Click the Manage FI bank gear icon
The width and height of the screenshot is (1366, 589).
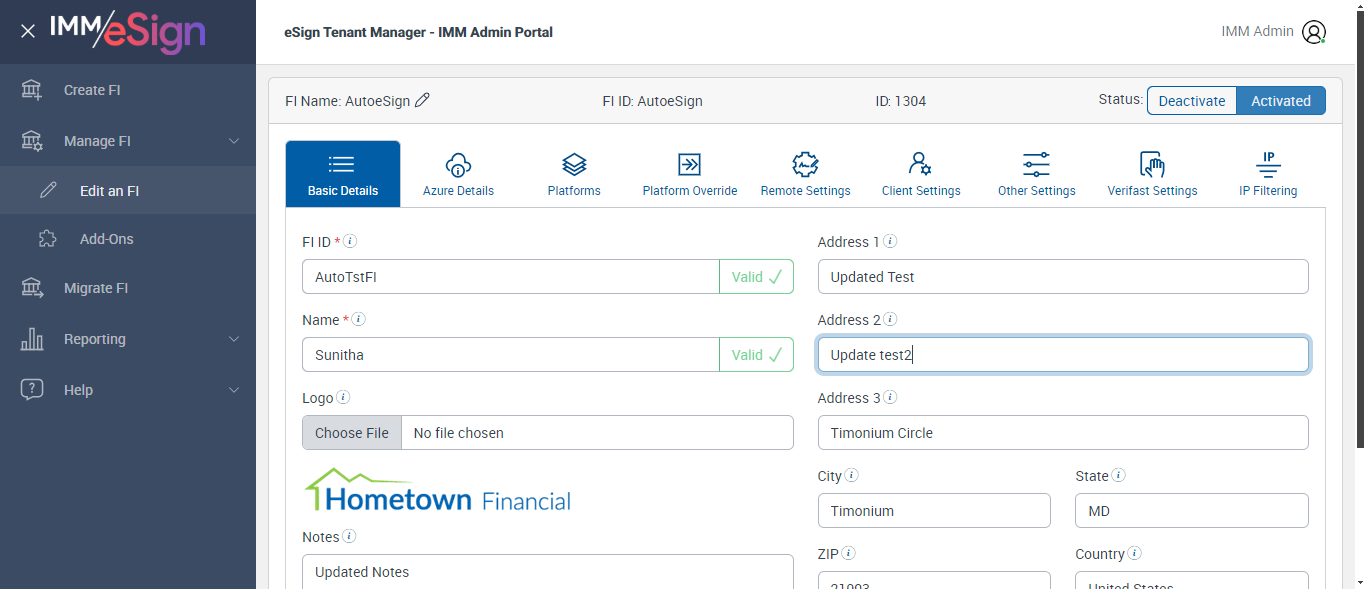point(32,141)
